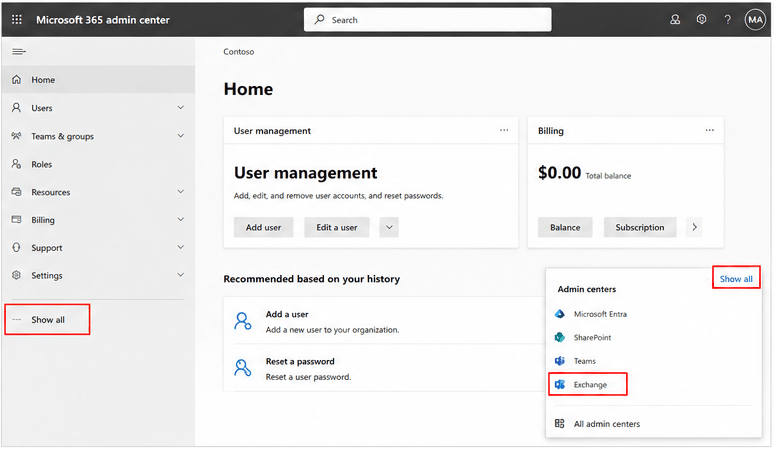Click the Microsoft Entra logo icon

[x=559, y=314]
